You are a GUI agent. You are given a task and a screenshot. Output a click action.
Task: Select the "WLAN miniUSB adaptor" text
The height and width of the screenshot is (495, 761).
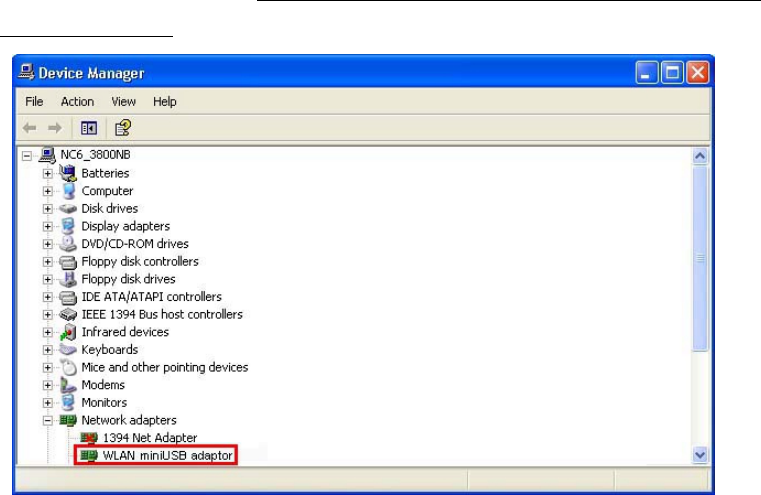pyautogui.click(x=167, y=456)
